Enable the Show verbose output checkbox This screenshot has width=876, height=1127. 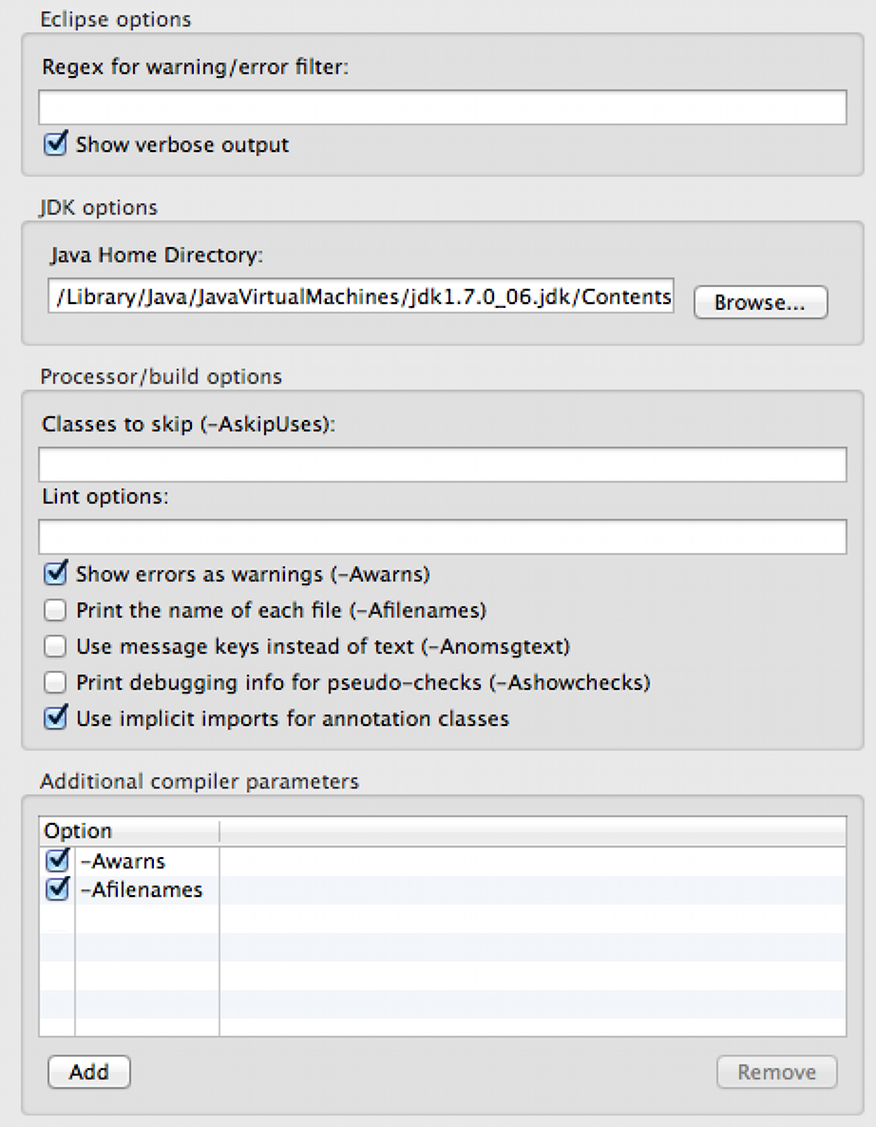coord(55,145)
